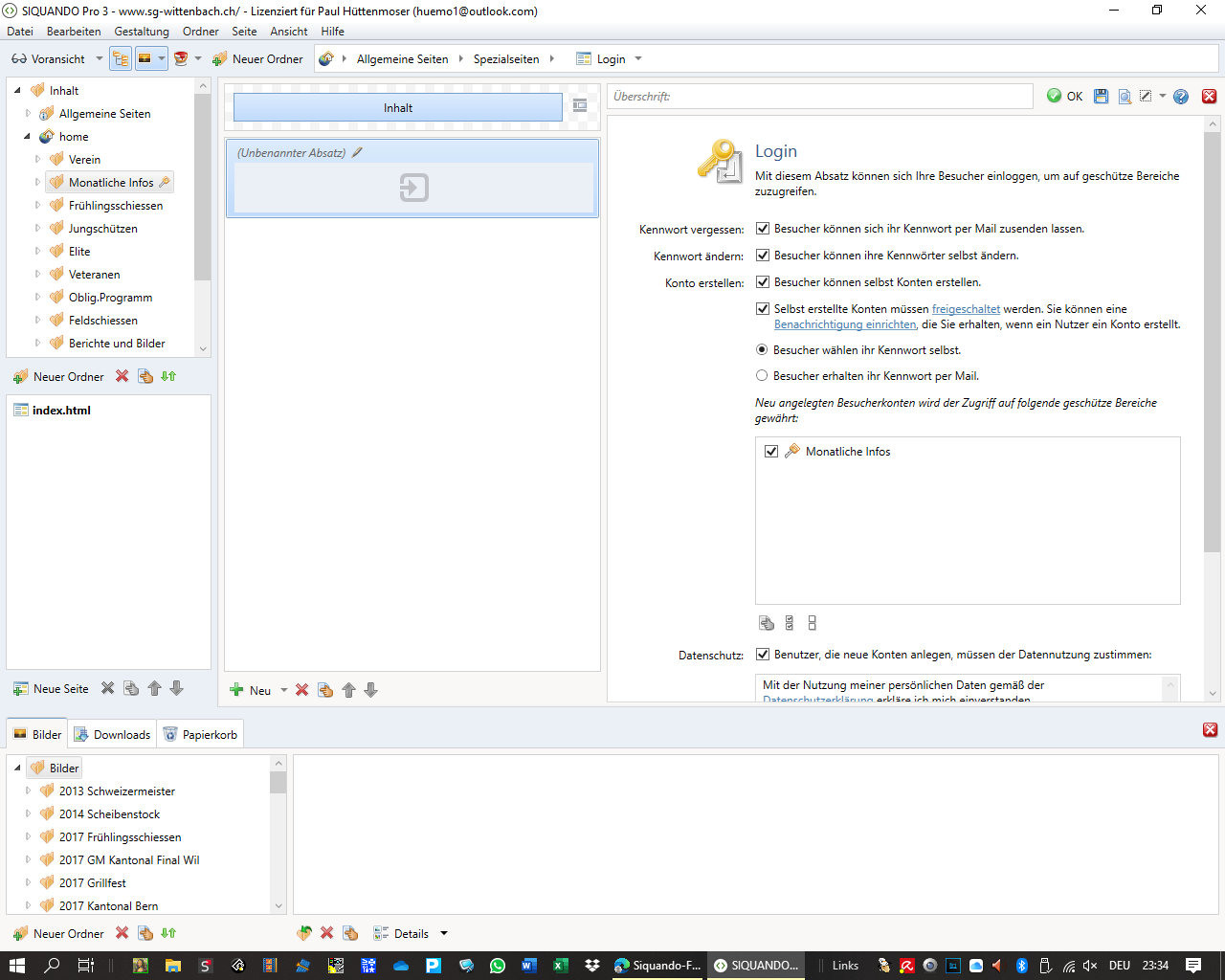
Task: Click the image panel icon in the top toolbar
Action: pyautogui.click(x=145, y=58)
